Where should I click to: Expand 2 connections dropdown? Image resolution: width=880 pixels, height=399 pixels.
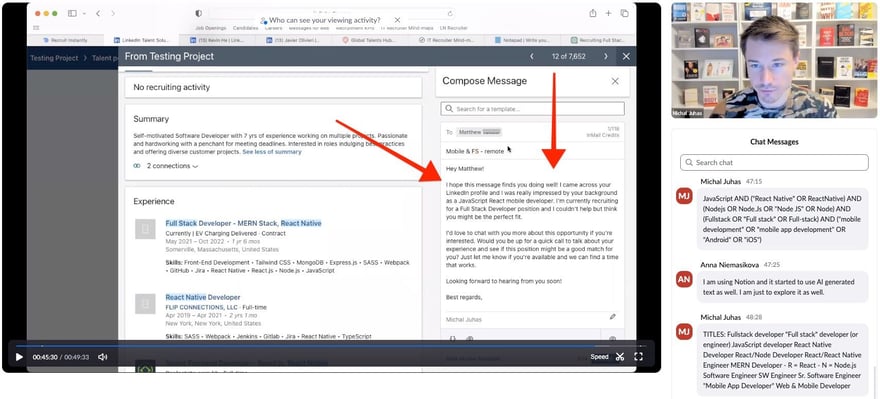point(172,166)
